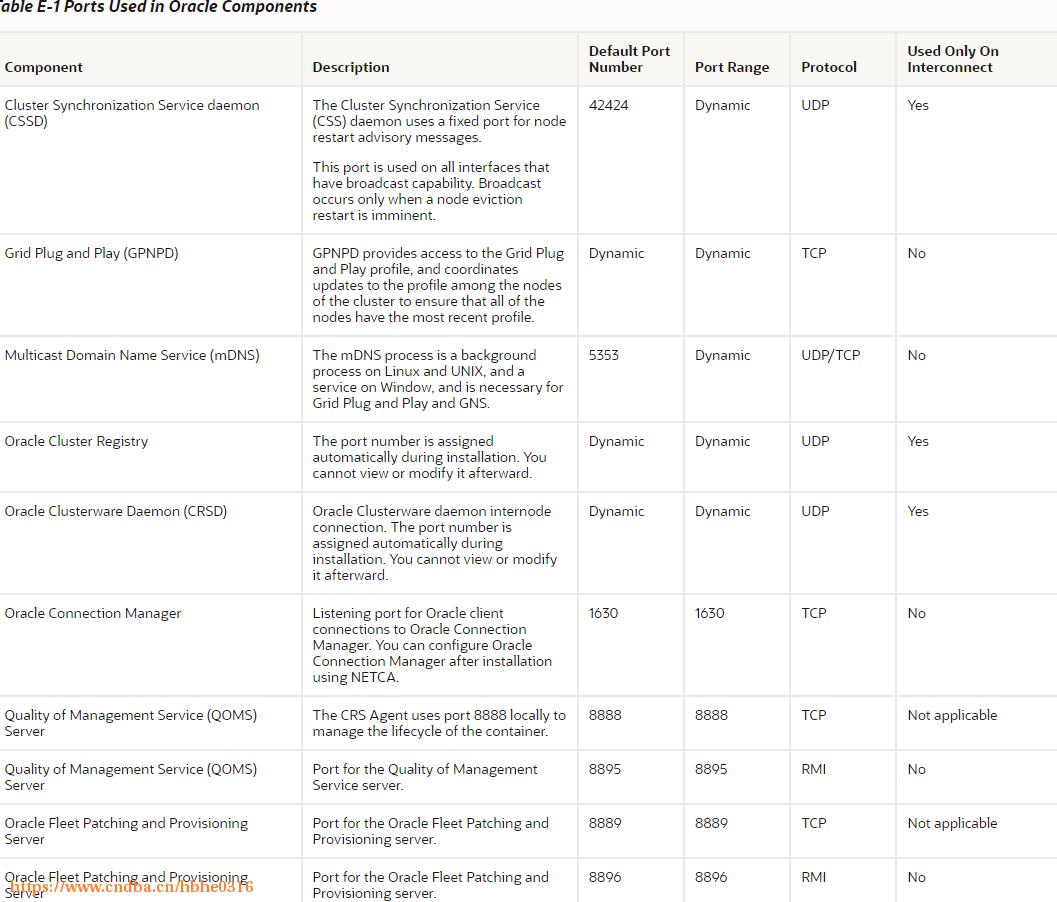Click the 'Protocol' column header

[828, 67]
